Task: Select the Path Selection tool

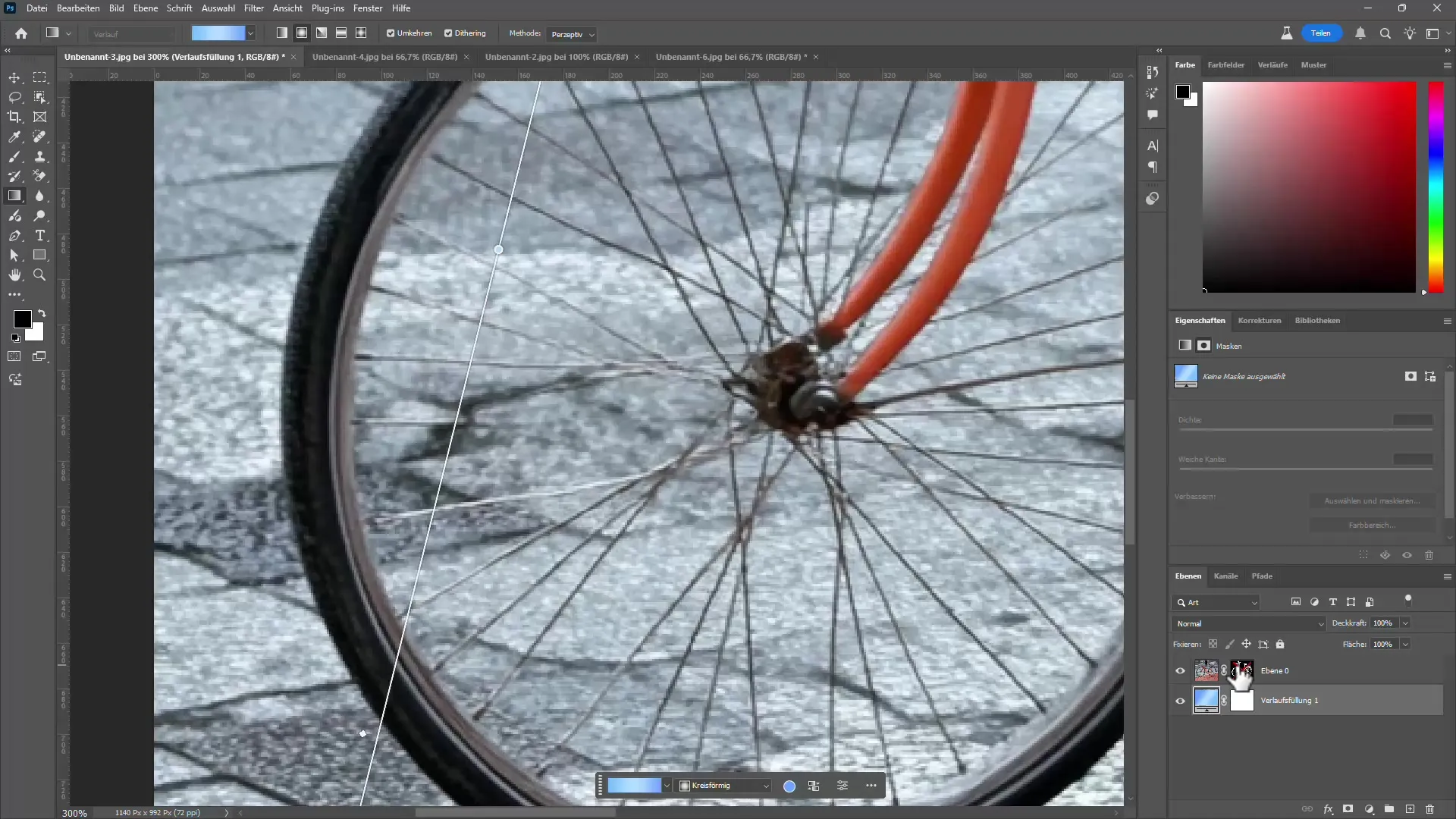Action: pos(14,256)
